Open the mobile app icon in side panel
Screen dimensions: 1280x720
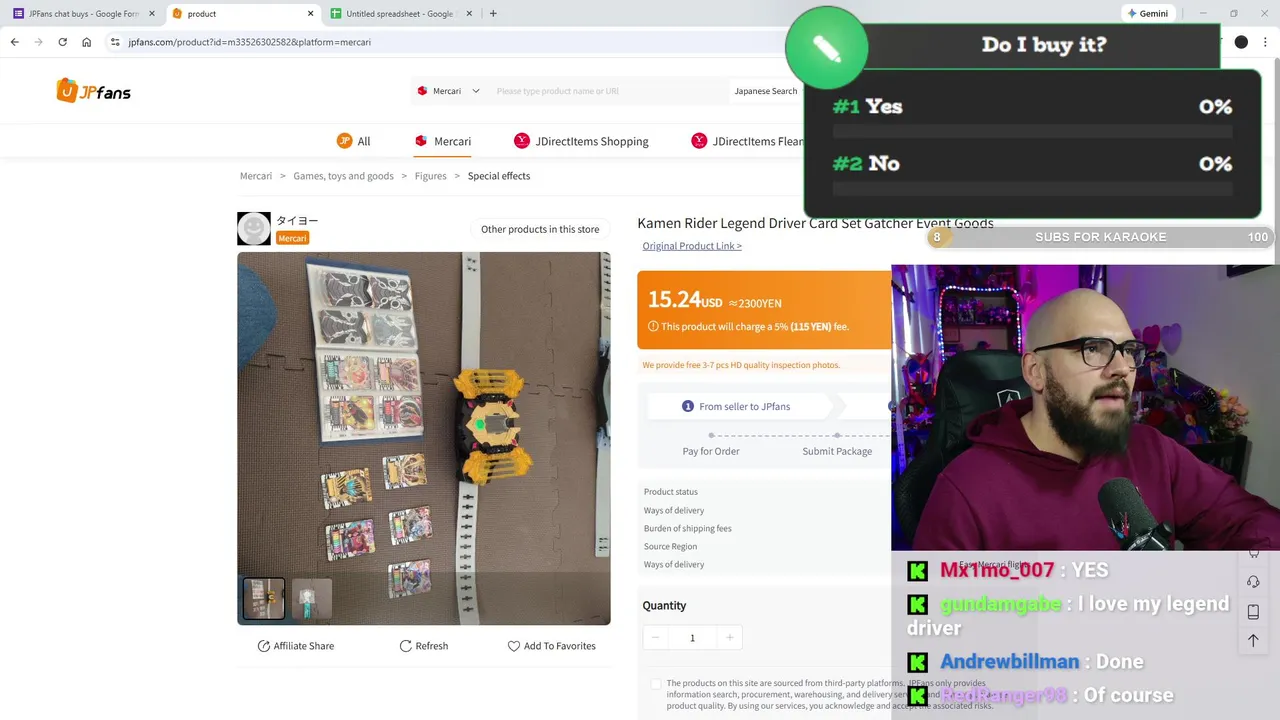[1253, 611]
